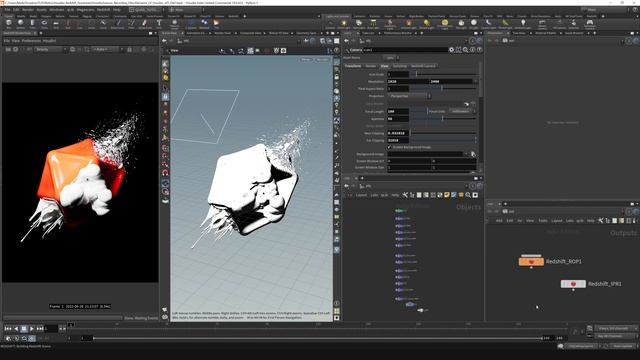Viewport: 640px width, 360px height.
Task: Add a Point Light from the shelf
Action: 344,24
